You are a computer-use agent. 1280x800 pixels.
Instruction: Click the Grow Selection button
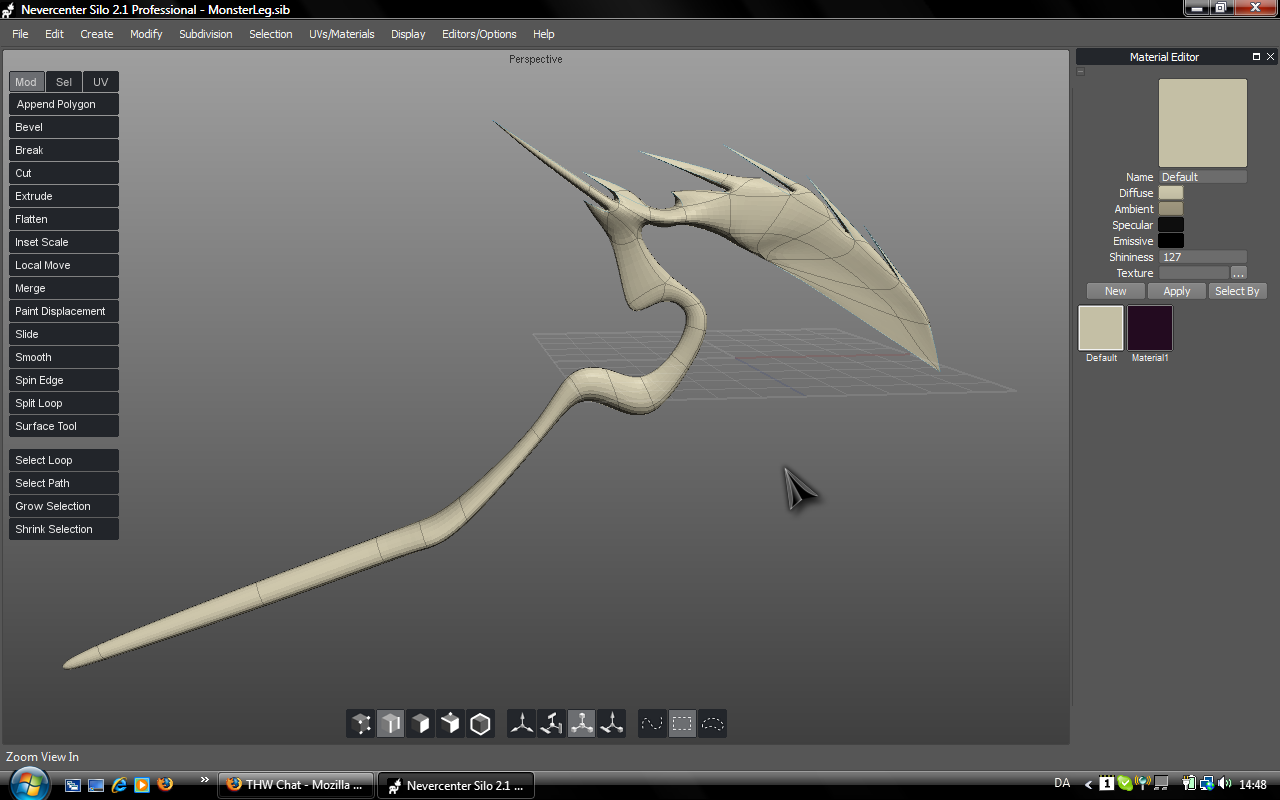pyautogui.click(x=64, y=506)
